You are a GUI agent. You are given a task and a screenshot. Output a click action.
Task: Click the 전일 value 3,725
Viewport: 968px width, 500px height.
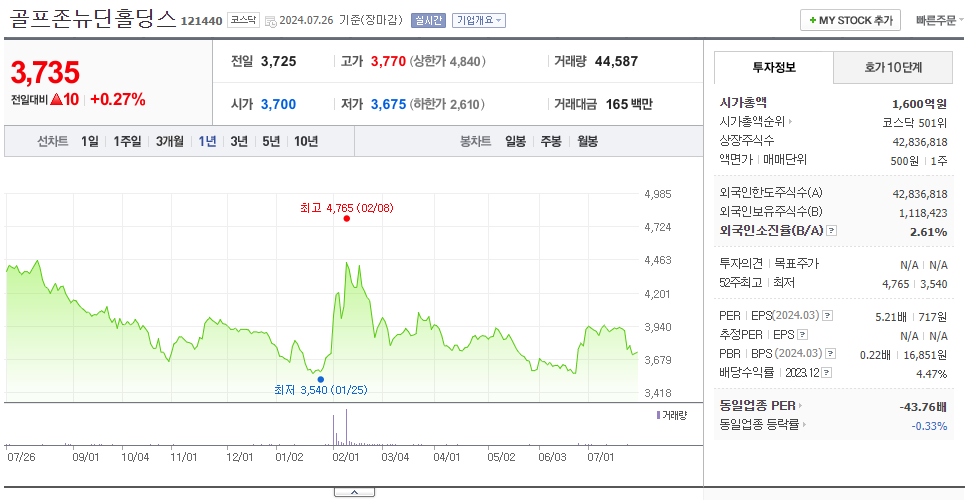click(x=278, y=62)
